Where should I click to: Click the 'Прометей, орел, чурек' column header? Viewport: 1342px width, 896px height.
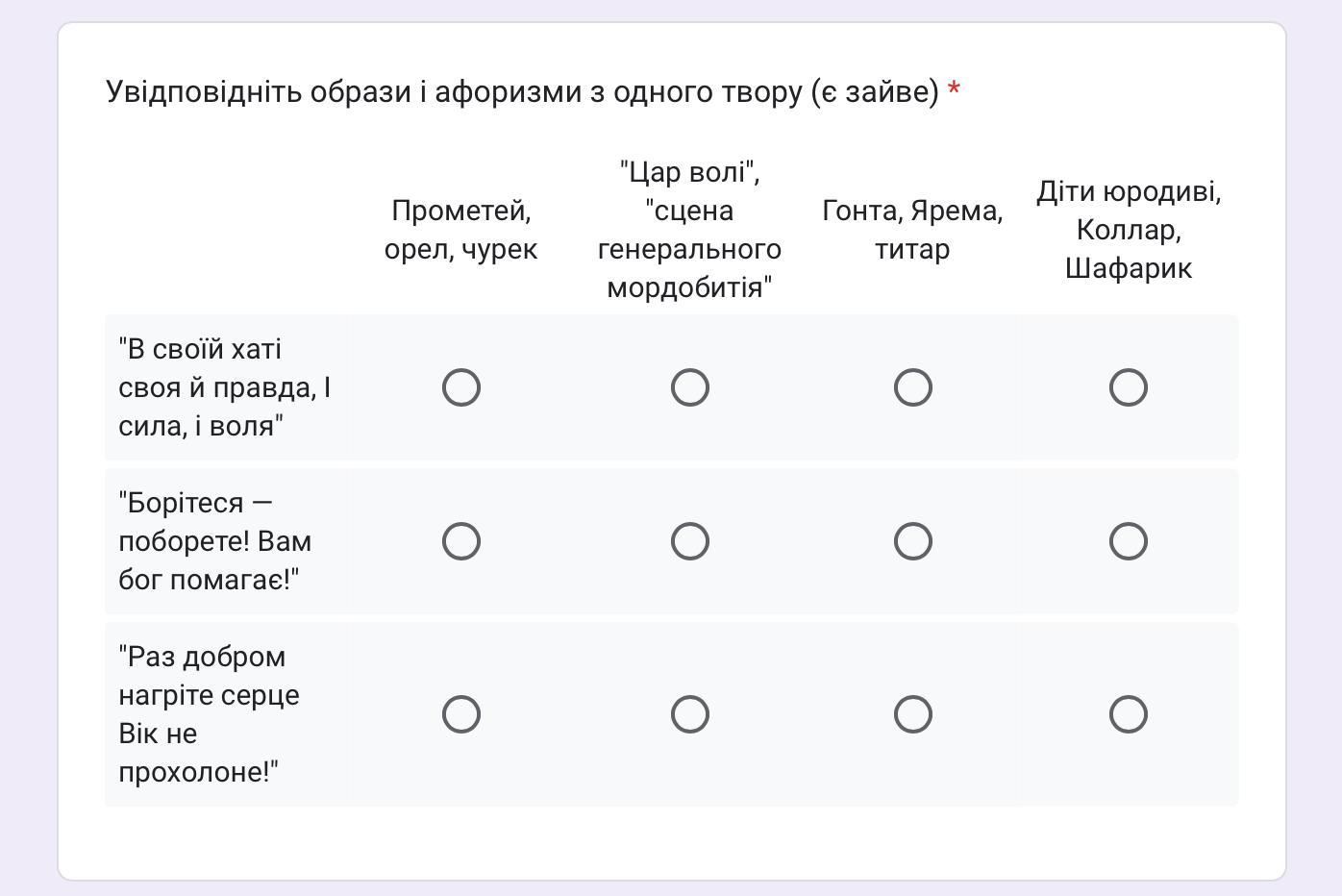tap(461, 230)
